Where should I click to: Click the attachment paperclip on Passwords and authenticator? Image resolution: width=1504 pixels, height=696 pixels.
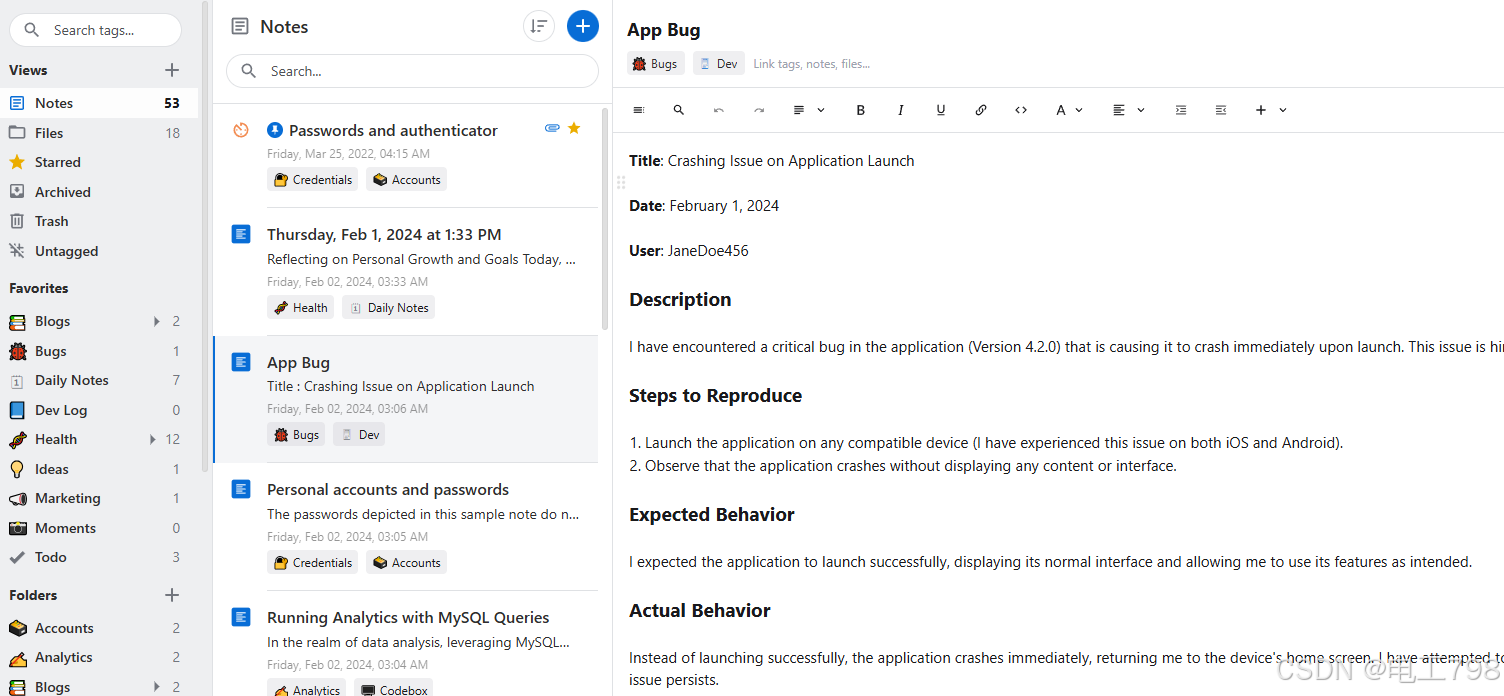(552, 128)
